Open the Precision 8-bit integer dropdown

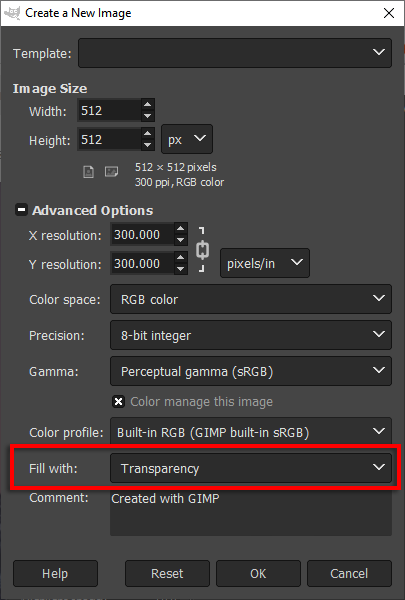(251, 335)
